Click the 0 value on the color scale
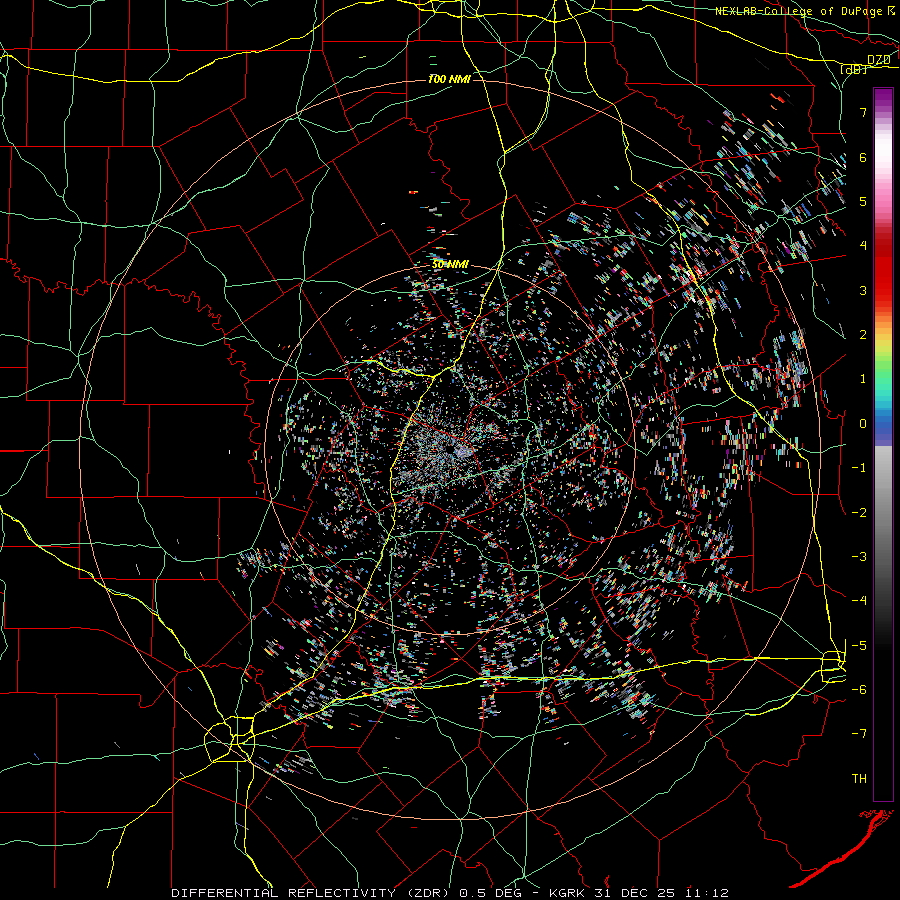Viewport: 900px width, 900px height. pos(863,424)
